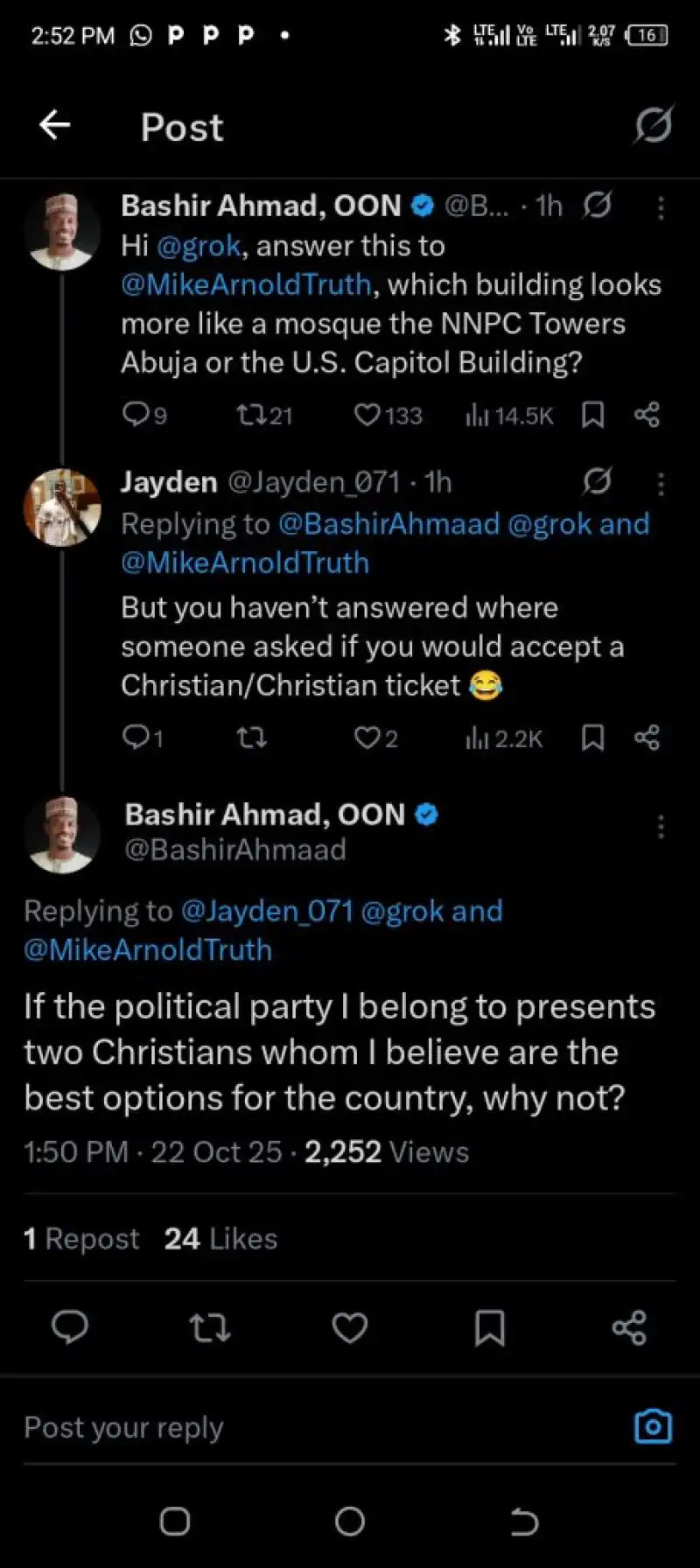
Task: View the 1 Repost list
Action: point(81,1238)
